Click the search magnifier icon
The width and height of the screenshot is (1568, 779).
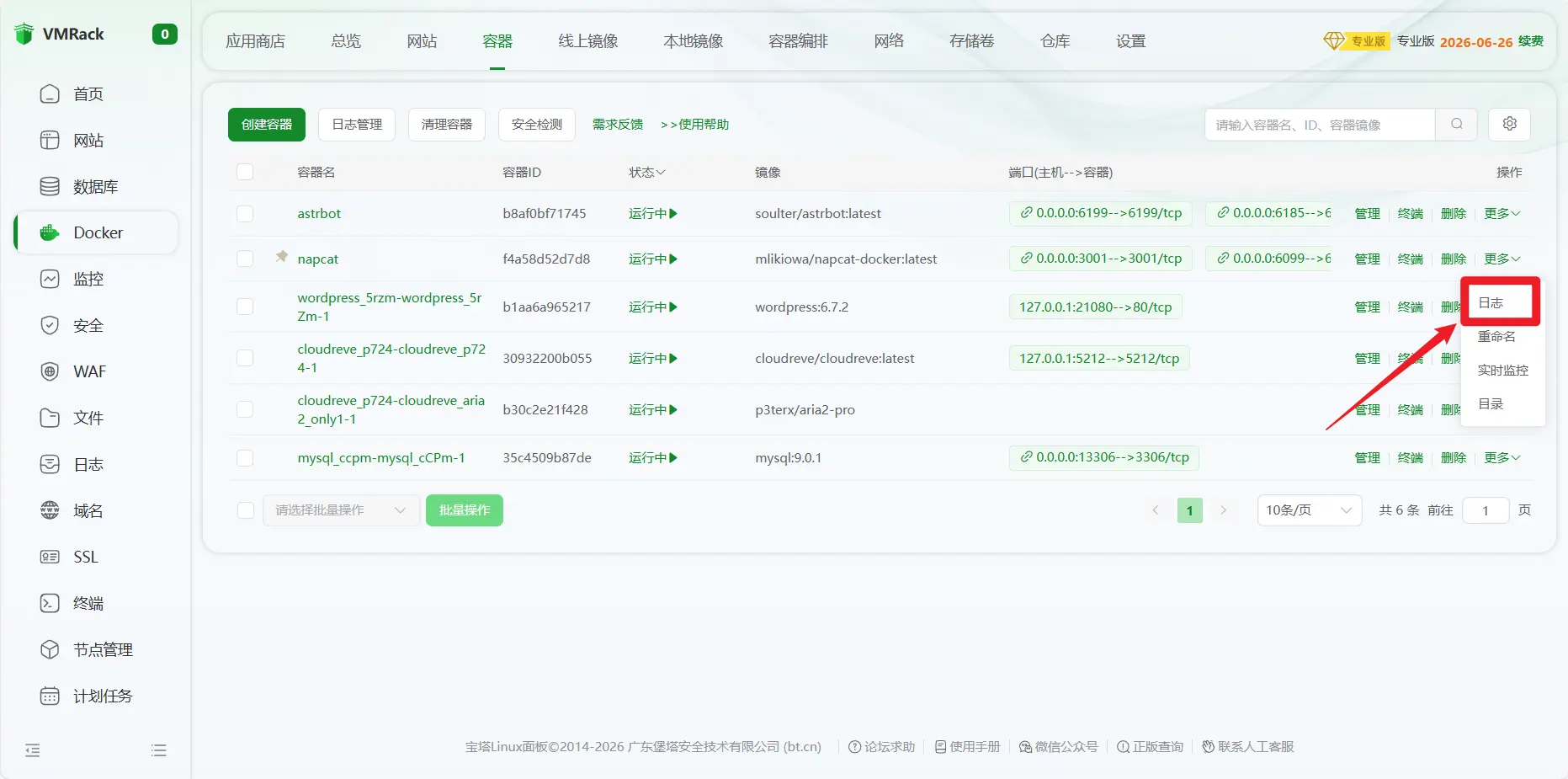(x=1456, y=124)
